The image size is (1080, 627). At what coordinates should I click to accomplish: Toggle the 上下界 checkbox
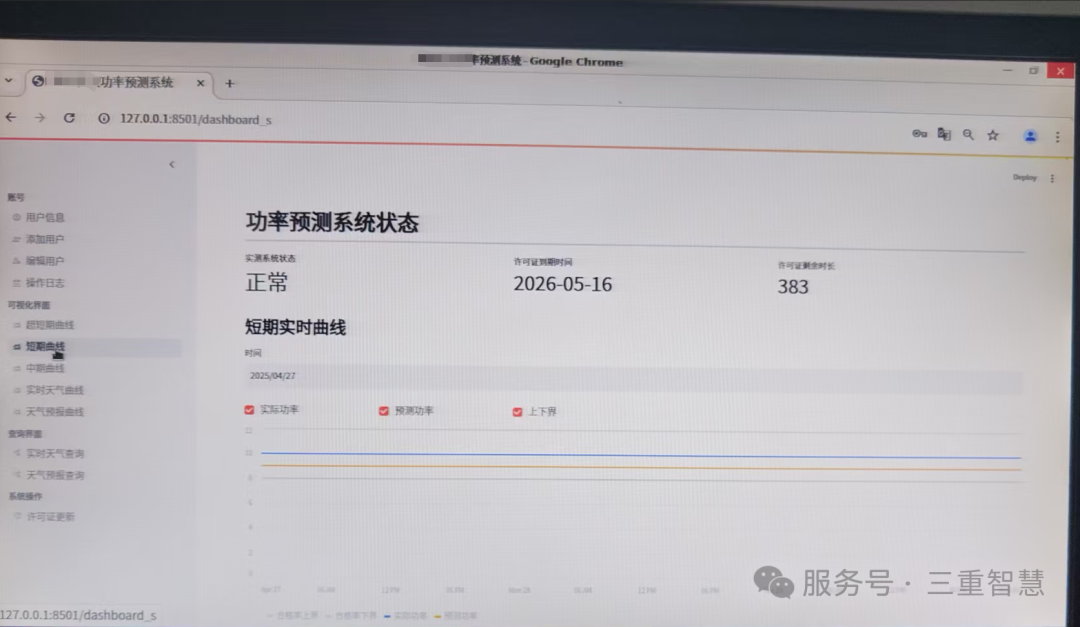(517, 411)
